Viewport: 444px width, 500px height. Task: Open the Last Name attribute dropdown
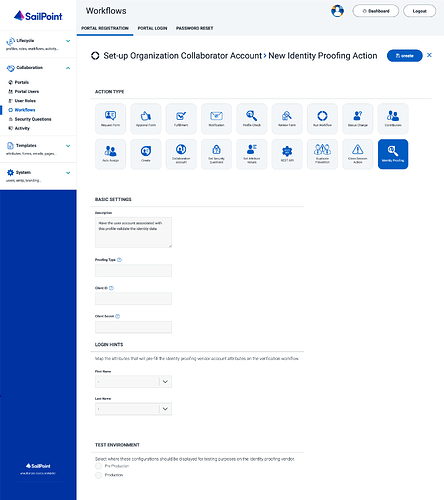point(133,409)
